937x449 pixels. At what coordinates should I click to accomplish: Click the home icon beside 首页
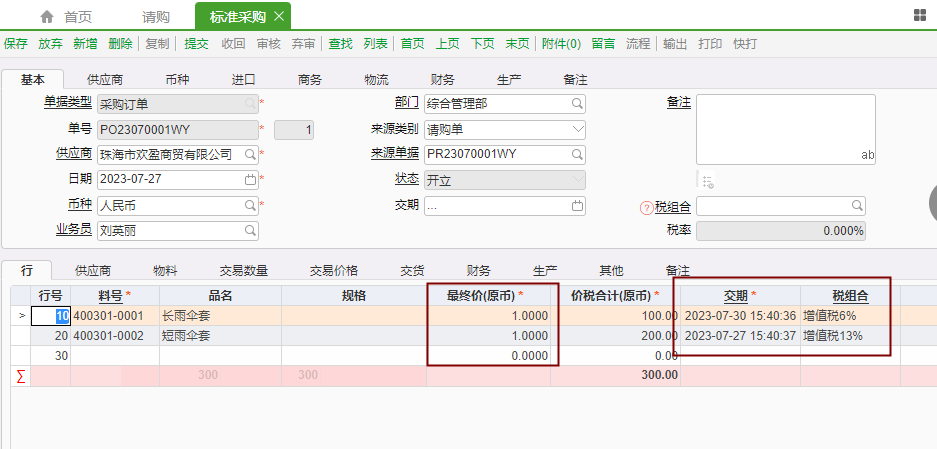(x=46, y=16)
